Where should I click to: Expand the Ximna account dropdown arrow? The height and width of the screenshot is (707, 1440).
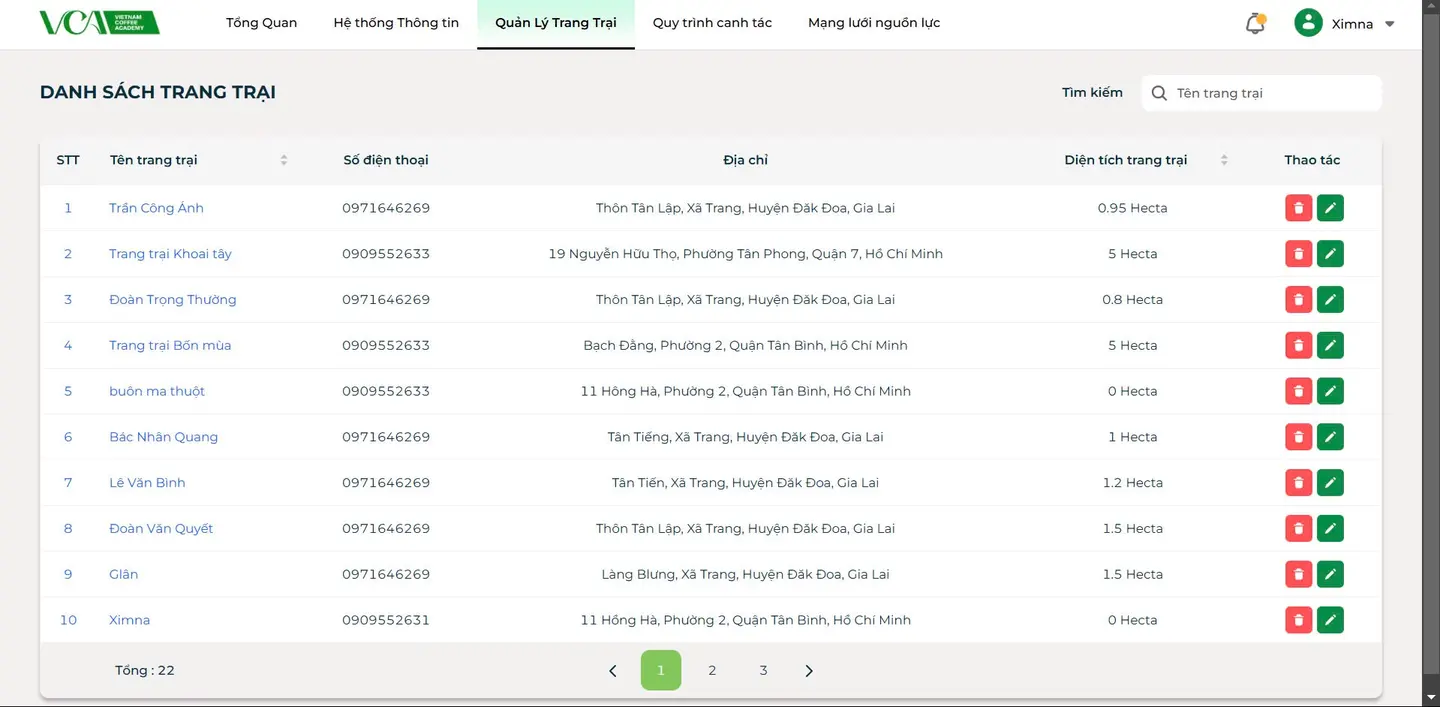click(1389, 24)
